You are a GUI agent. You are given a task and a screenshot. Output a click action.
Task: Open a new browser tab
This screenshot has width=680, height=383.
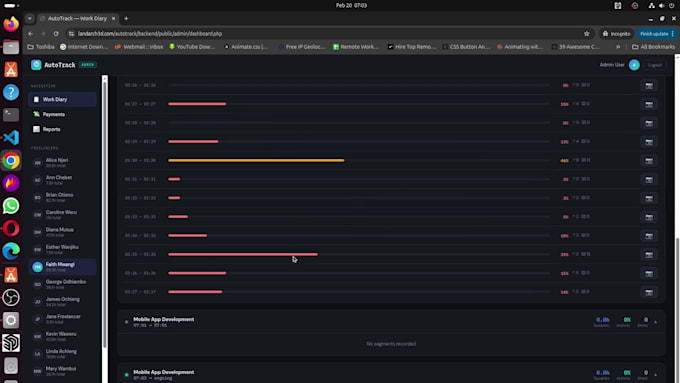pyautogui.click(x=126, y=19)
